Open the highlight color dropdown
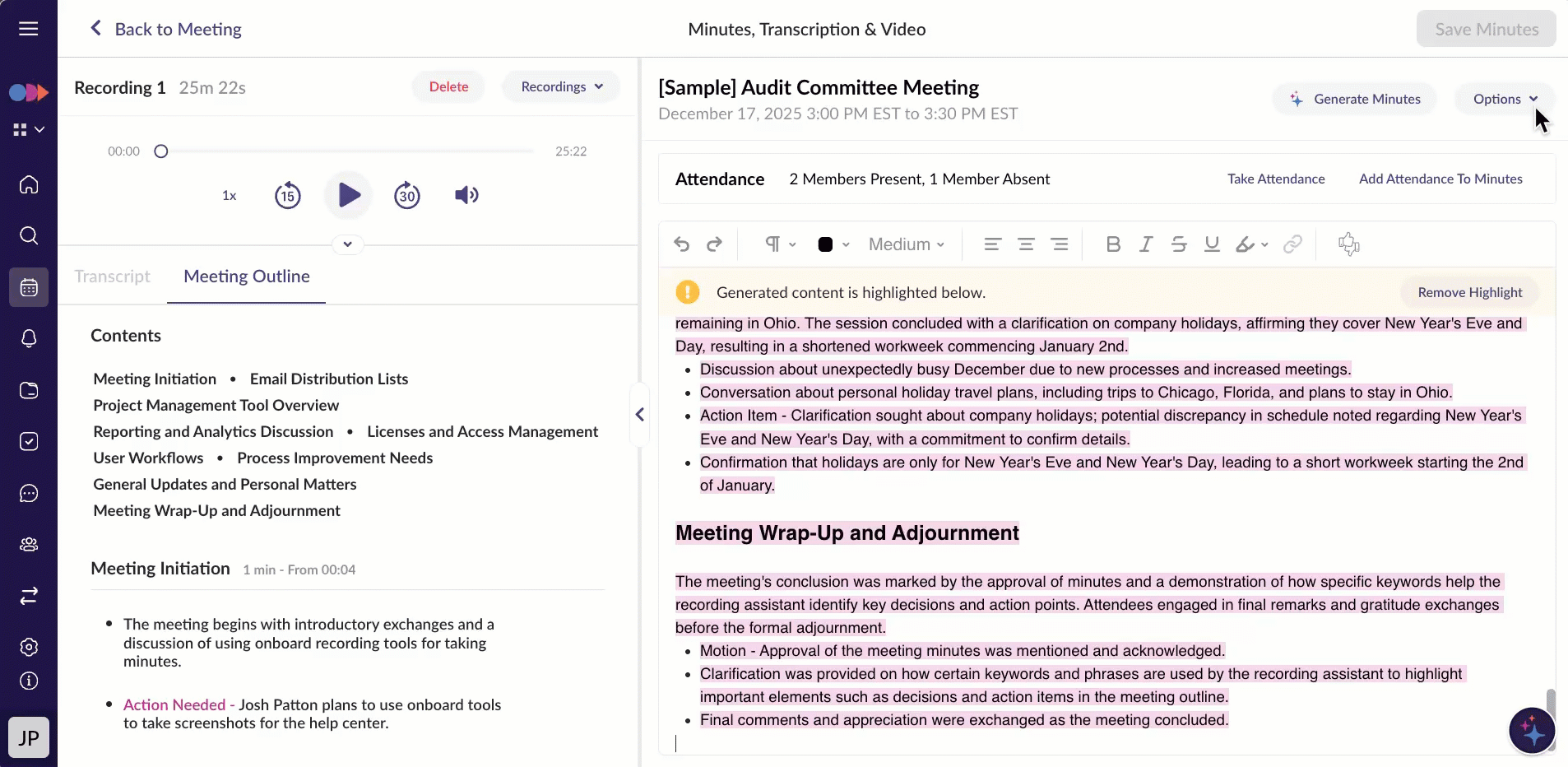 (x=1252, y=244)
